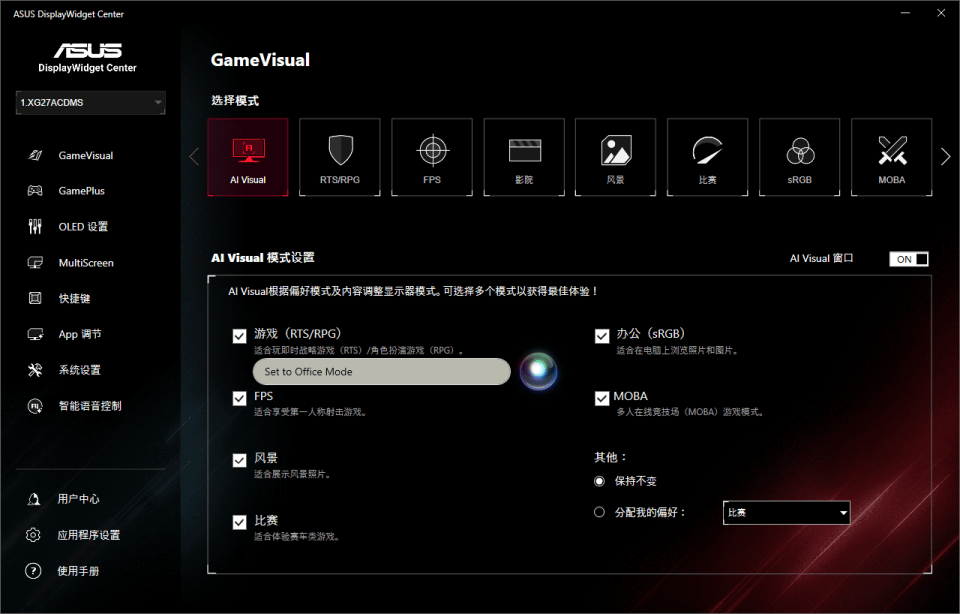Click the 其他： label
This screenshot has width=960, height=614.
click(610, 457)
